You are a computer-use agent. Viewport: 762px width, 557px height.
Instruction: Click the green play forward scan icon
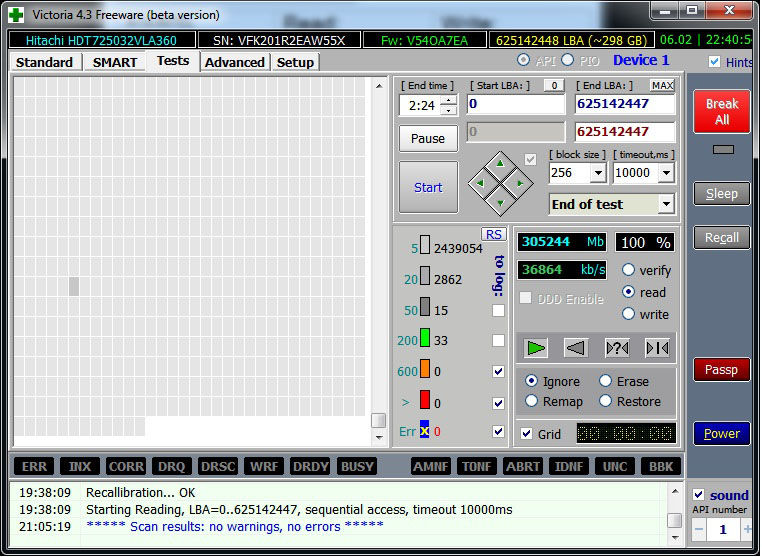[x=536, y=348]
